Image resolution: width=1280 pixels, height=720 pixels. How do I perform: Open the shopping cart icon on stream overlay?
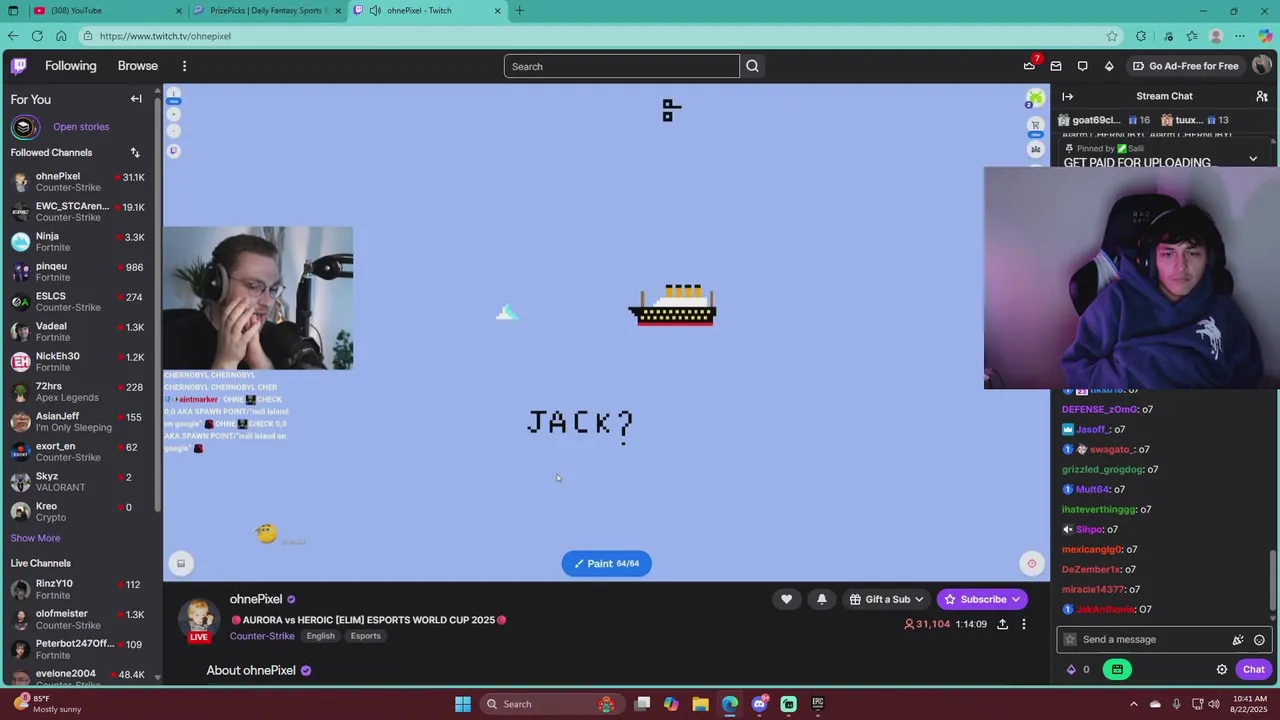[1036, 125]
